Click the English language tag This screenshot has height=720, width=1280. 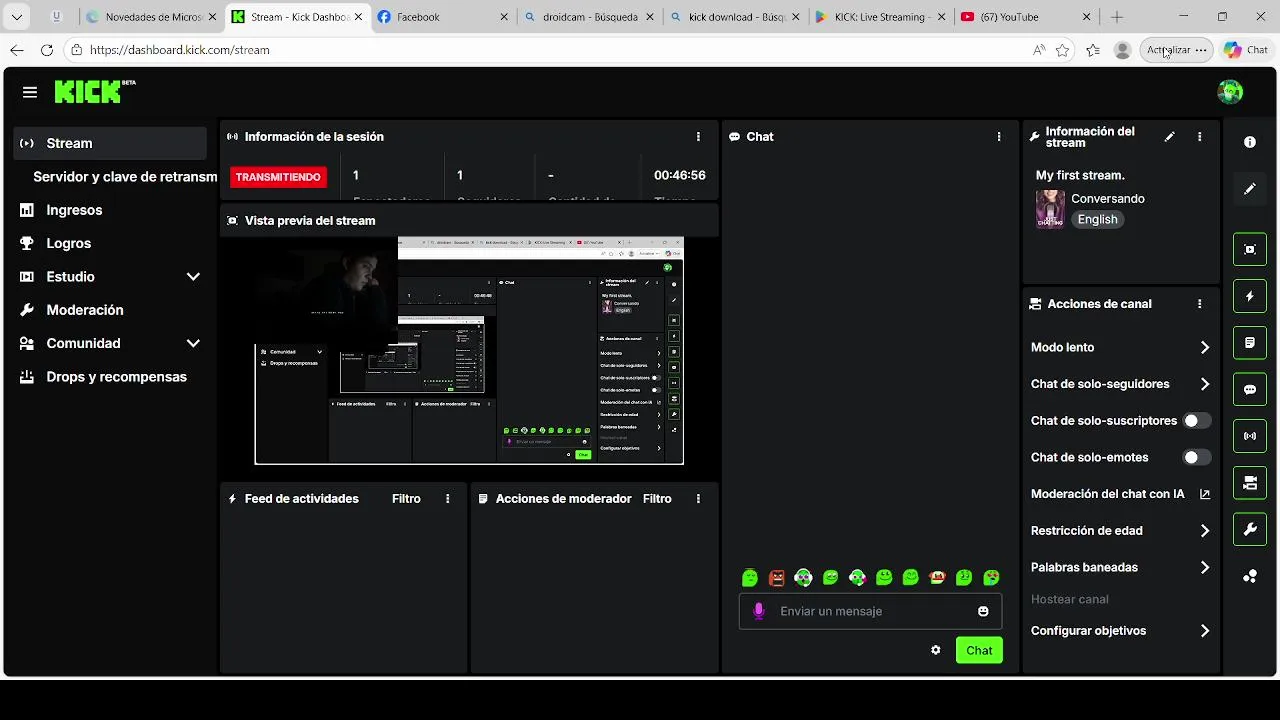[1097, 220]
